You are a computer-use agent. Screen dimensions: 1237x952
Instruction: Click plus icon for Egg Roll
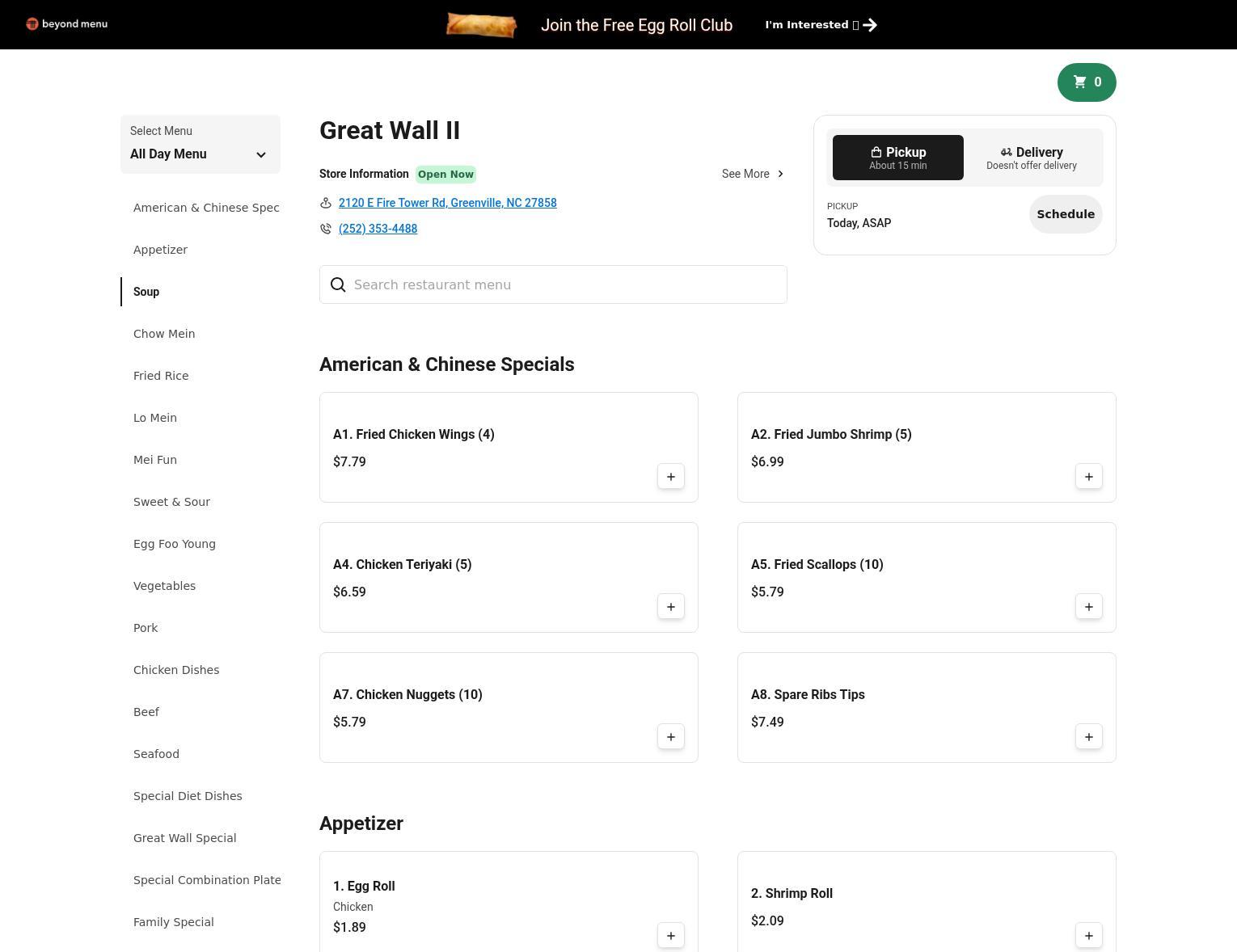point(670,936)
